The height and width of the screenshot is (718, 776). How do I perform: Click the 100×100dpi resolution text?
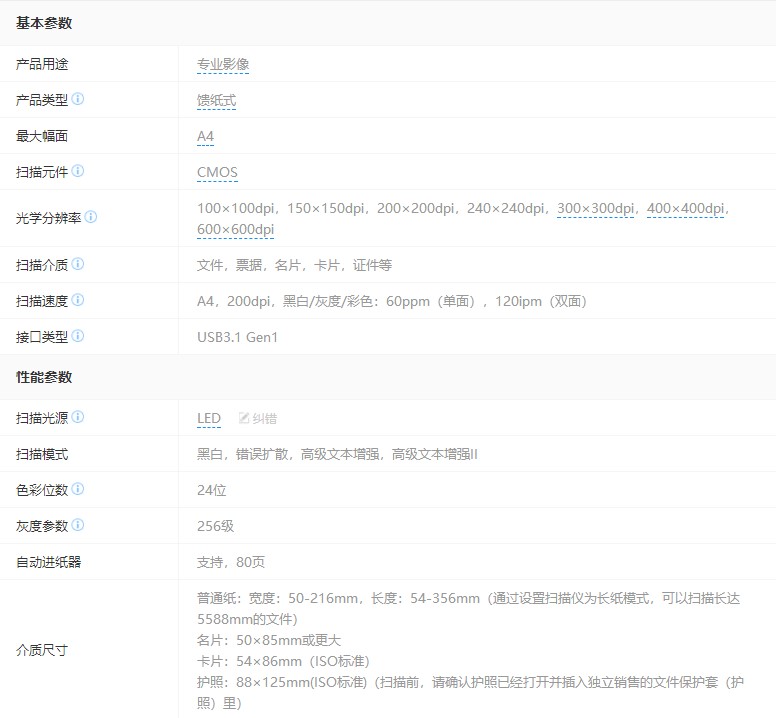(x=236, y=208)
